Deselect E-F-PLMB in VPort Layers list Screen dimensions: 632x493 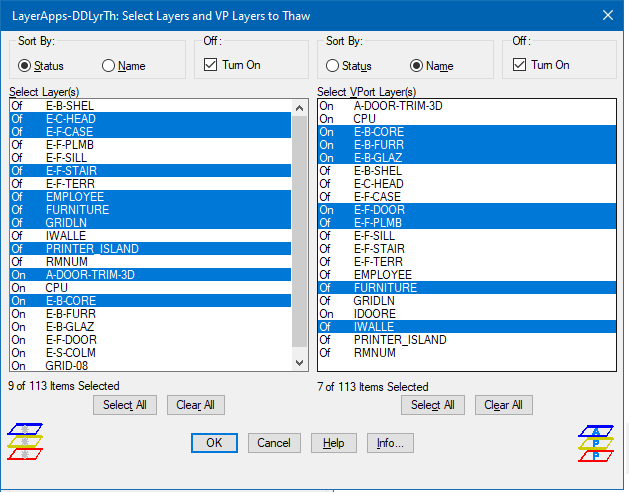tap(467, 223)
